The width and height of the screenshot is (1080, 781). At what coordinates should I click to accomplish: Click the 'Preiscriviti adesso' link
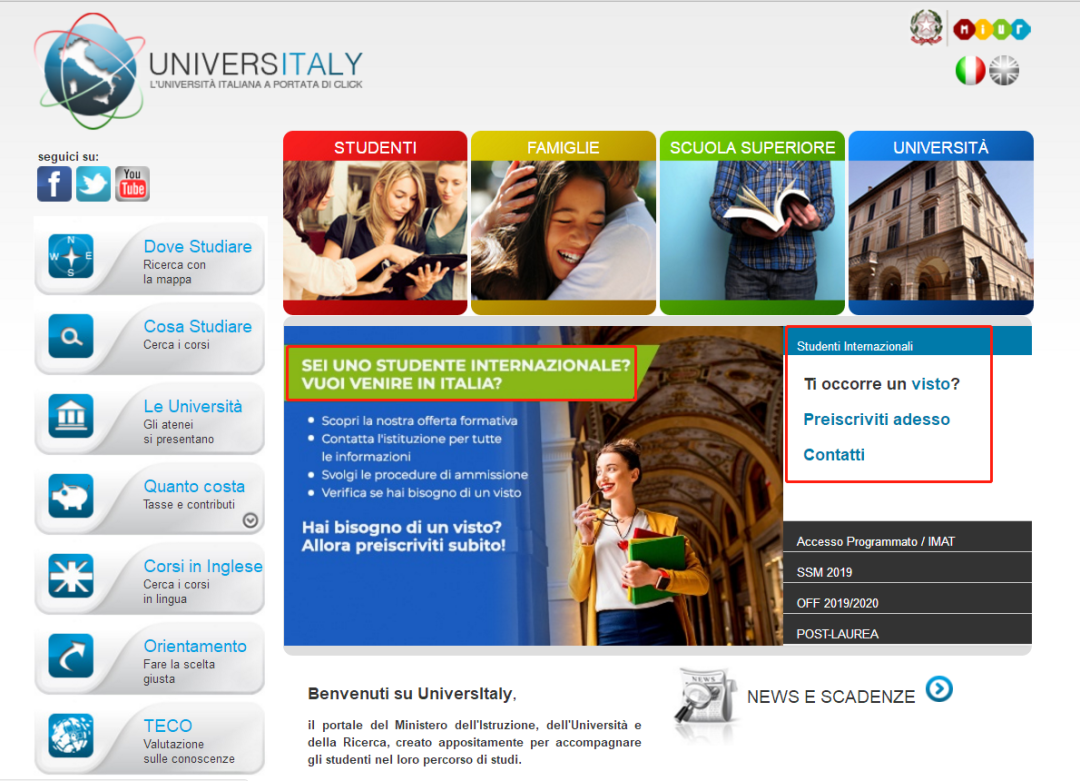(x=876, y=419)
